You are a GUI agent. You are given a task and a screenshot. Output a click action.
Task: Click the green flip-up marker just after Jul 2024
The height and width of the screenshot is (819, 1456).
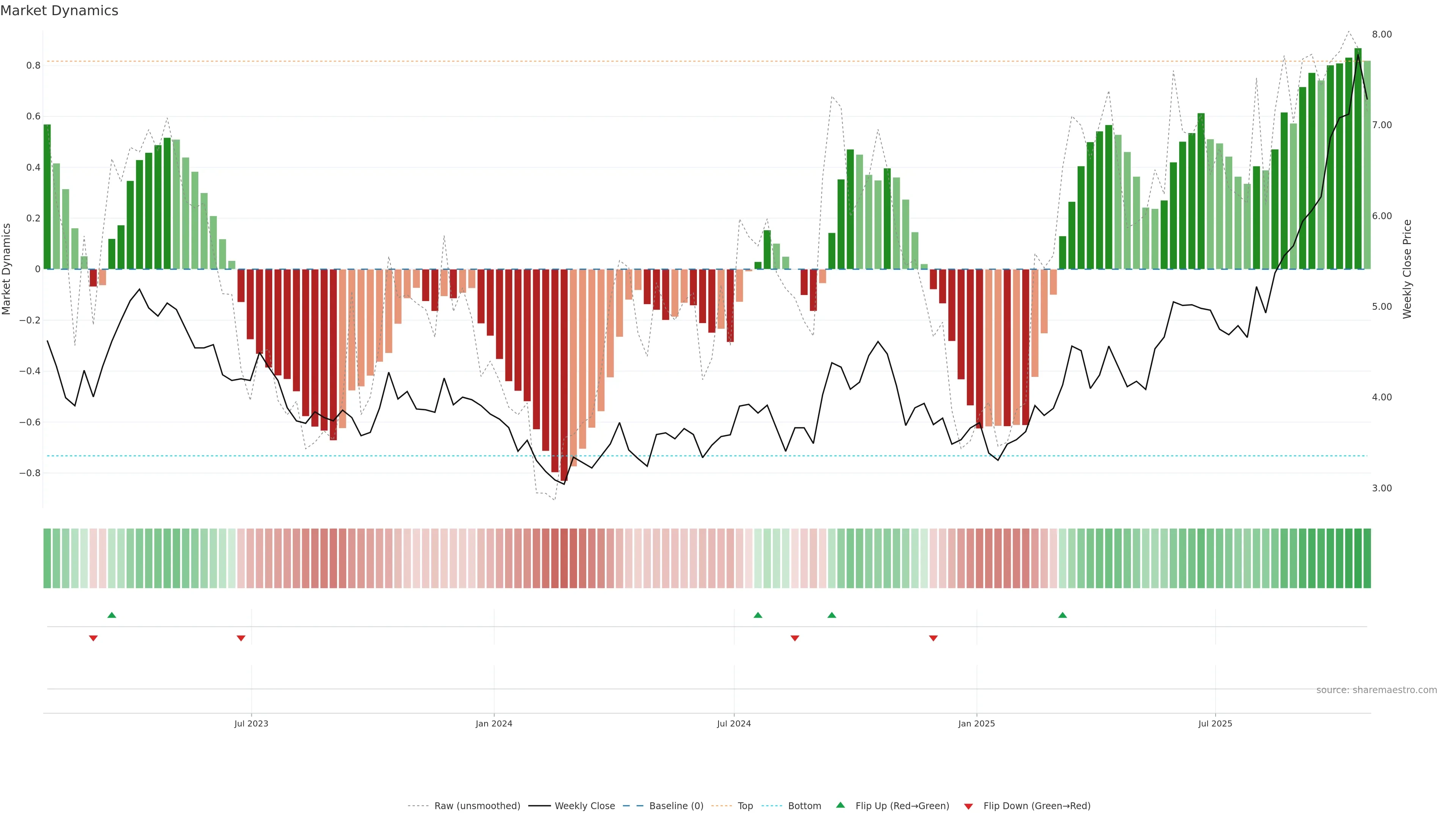click(758, 615)
